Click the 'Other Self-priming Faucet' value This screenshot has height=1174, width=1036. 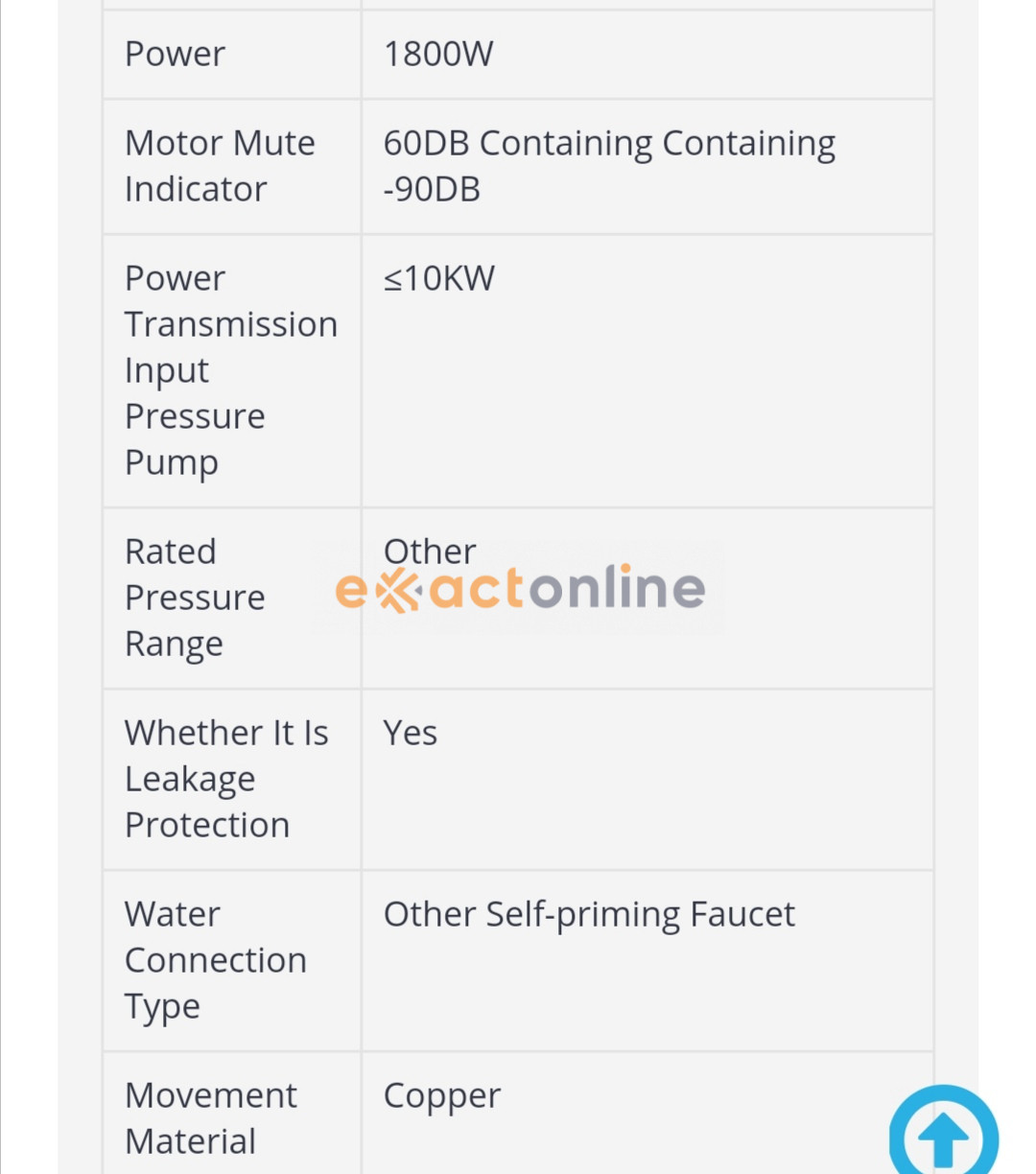(x=589, y=914)
